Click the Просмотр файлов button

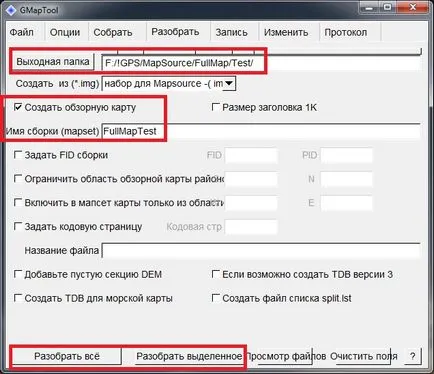click(285, 356)
